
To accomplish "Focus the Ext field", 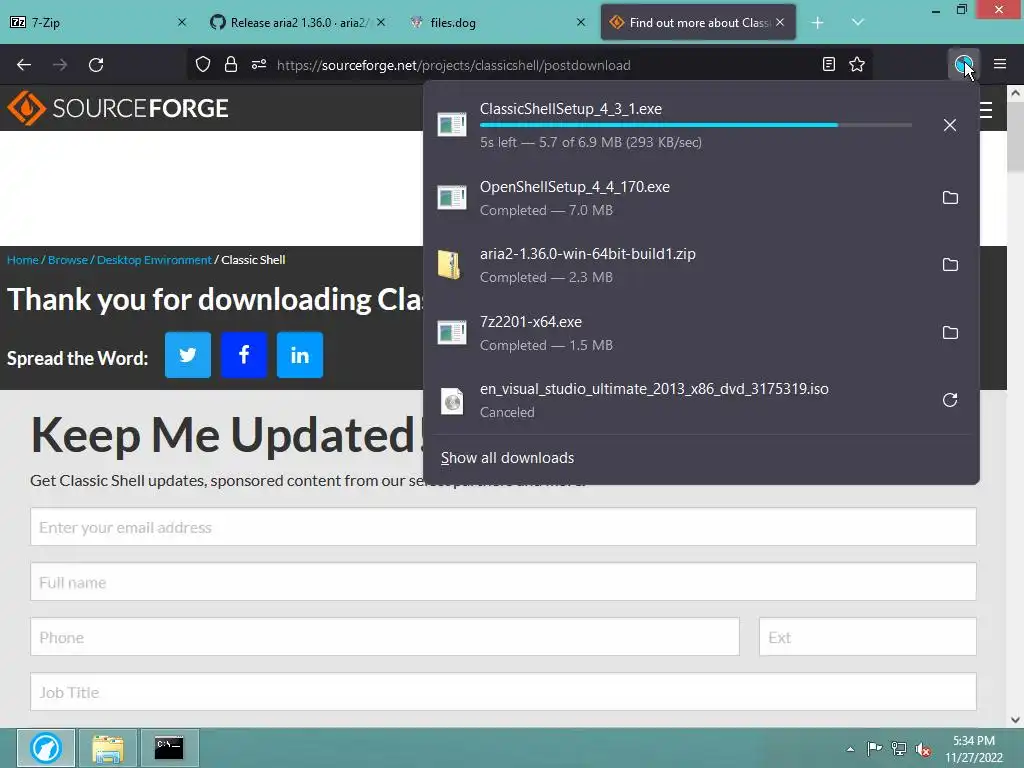I will pyautogui.click(x=867, y=637).
